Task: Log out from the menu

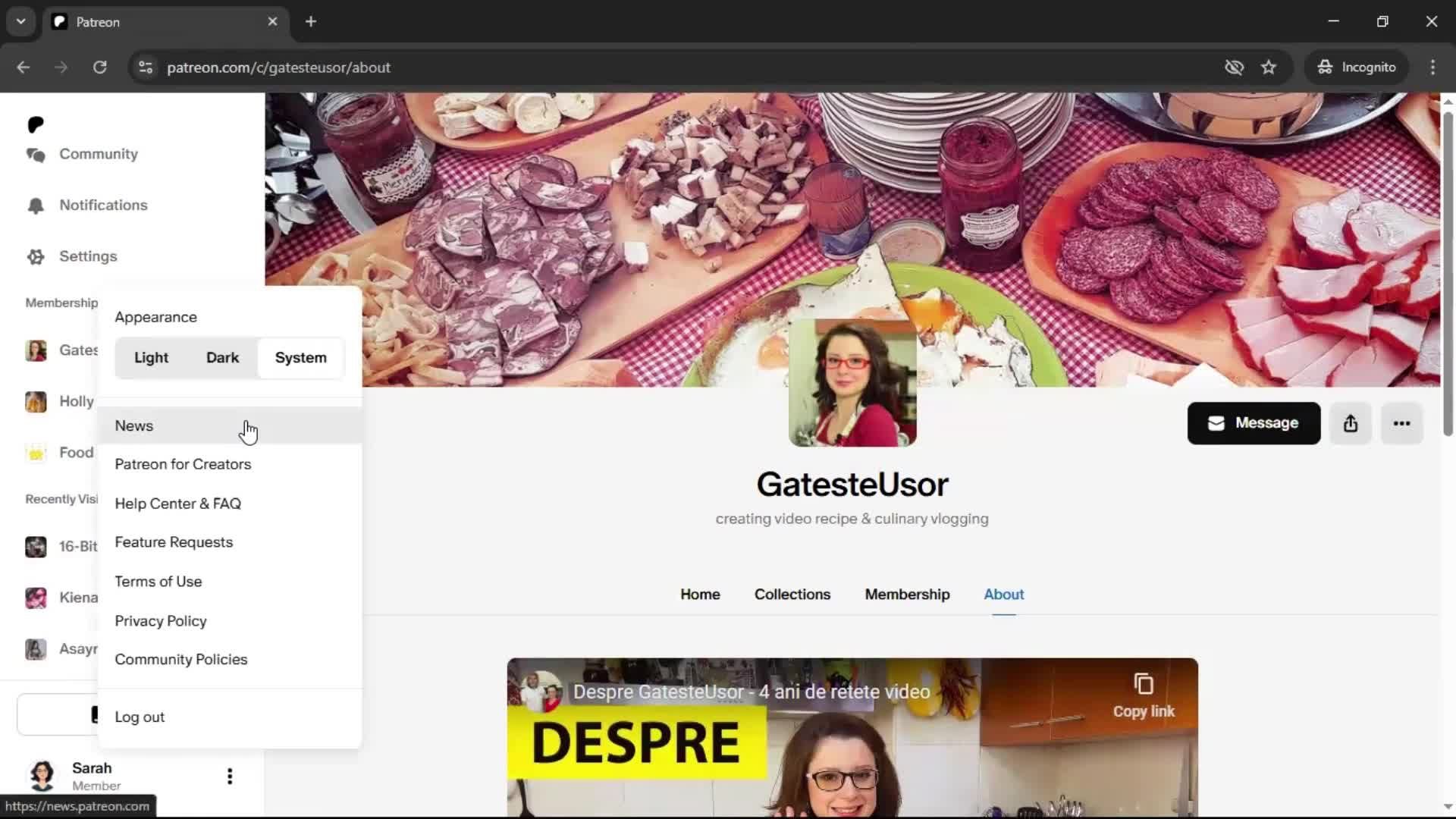Action: click(230, 717)
